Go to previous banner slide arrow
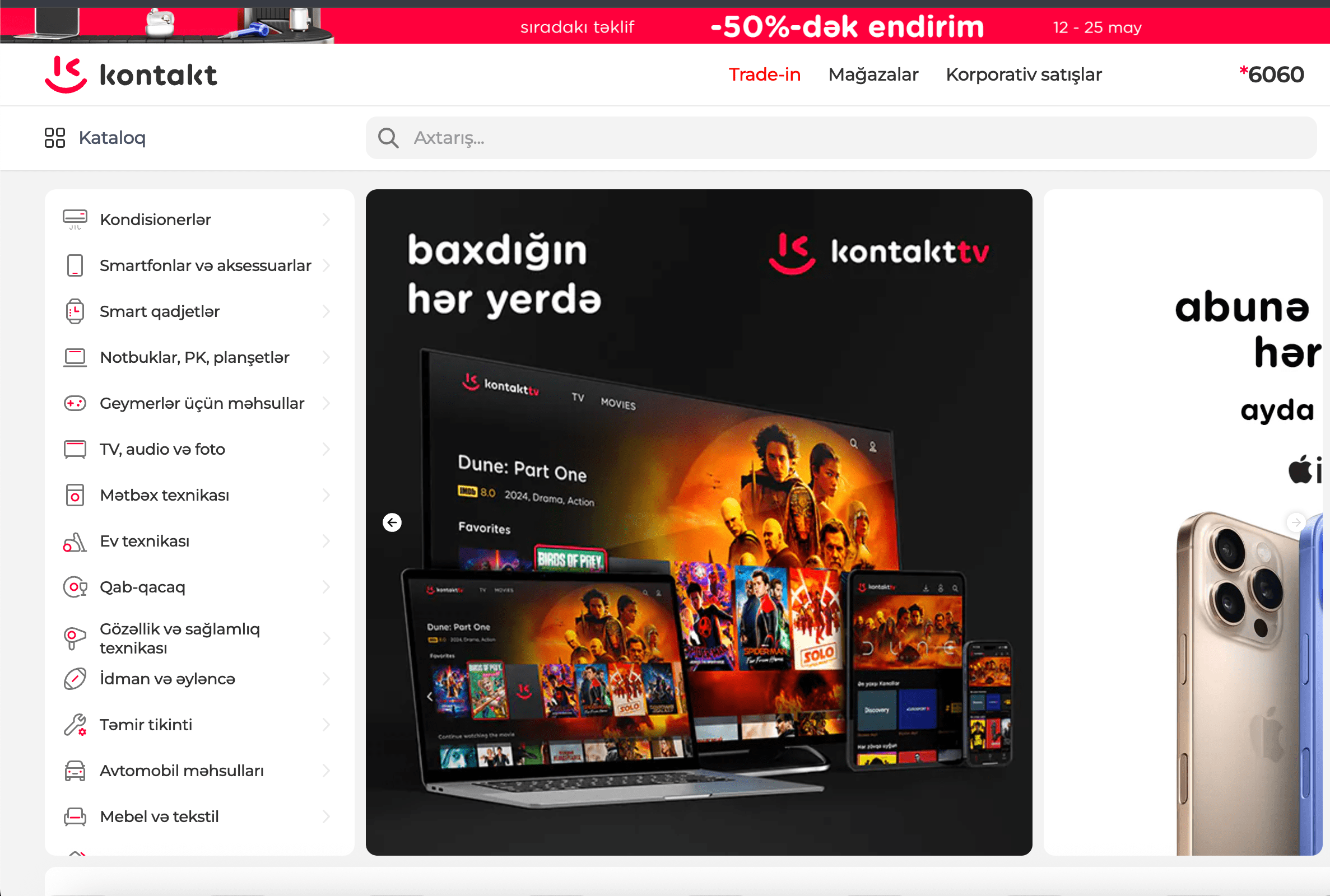Viewport: 1330px width, 896px height. 392,522
